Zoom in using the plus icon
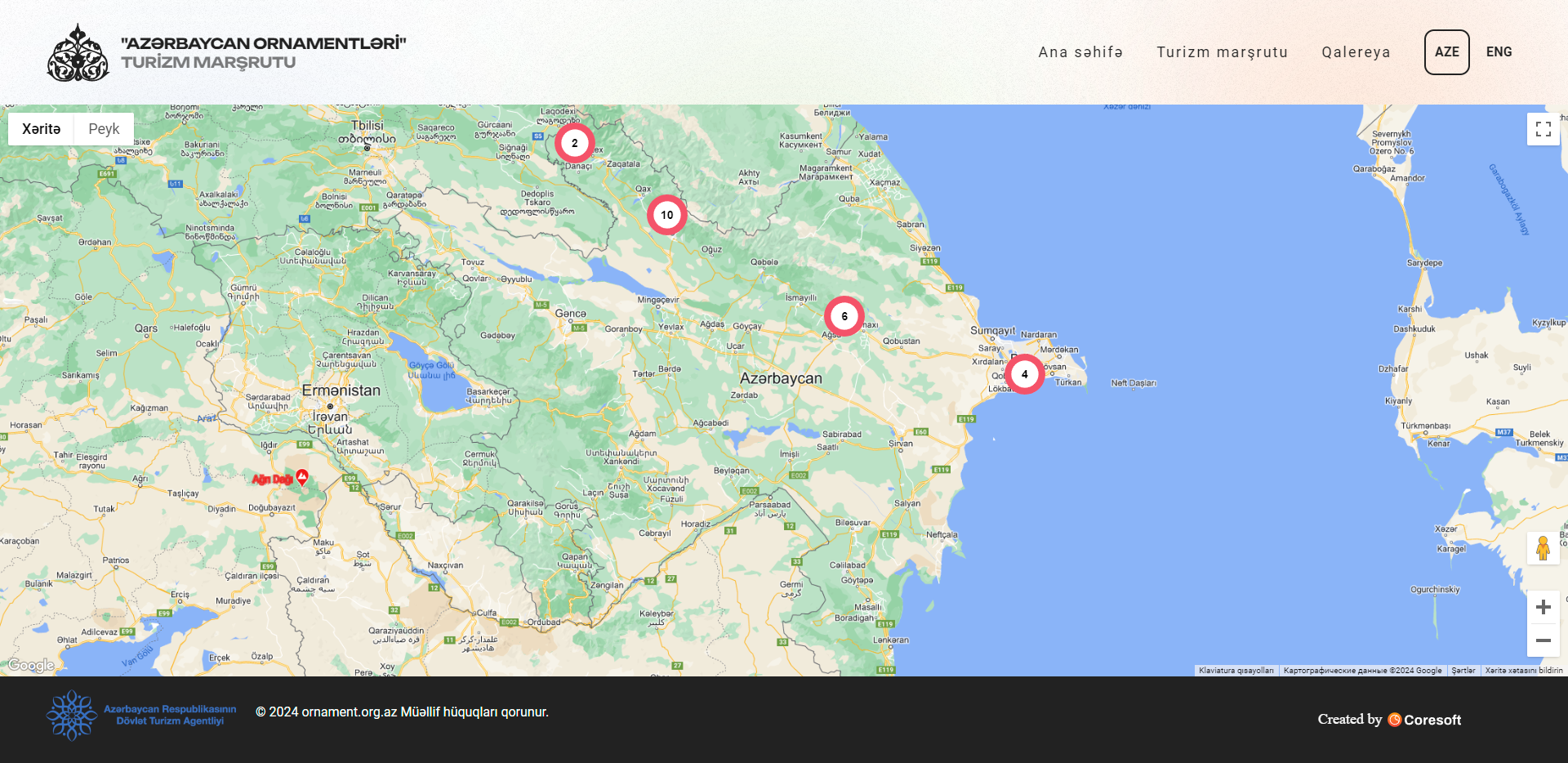The image size is (1568, 763). (x=1543, y=606)
